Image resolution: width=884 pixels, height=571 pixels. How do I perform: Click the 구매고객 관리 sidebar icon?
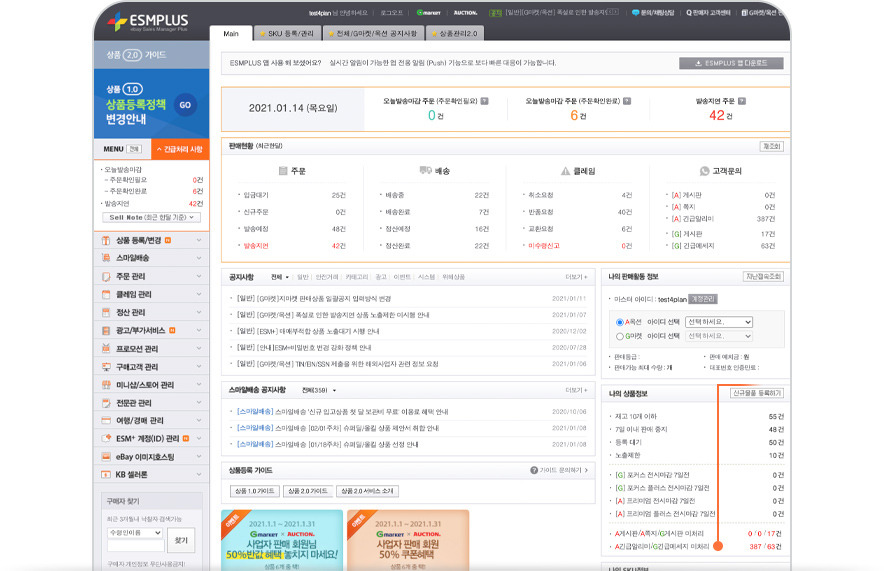click(105, 367)
